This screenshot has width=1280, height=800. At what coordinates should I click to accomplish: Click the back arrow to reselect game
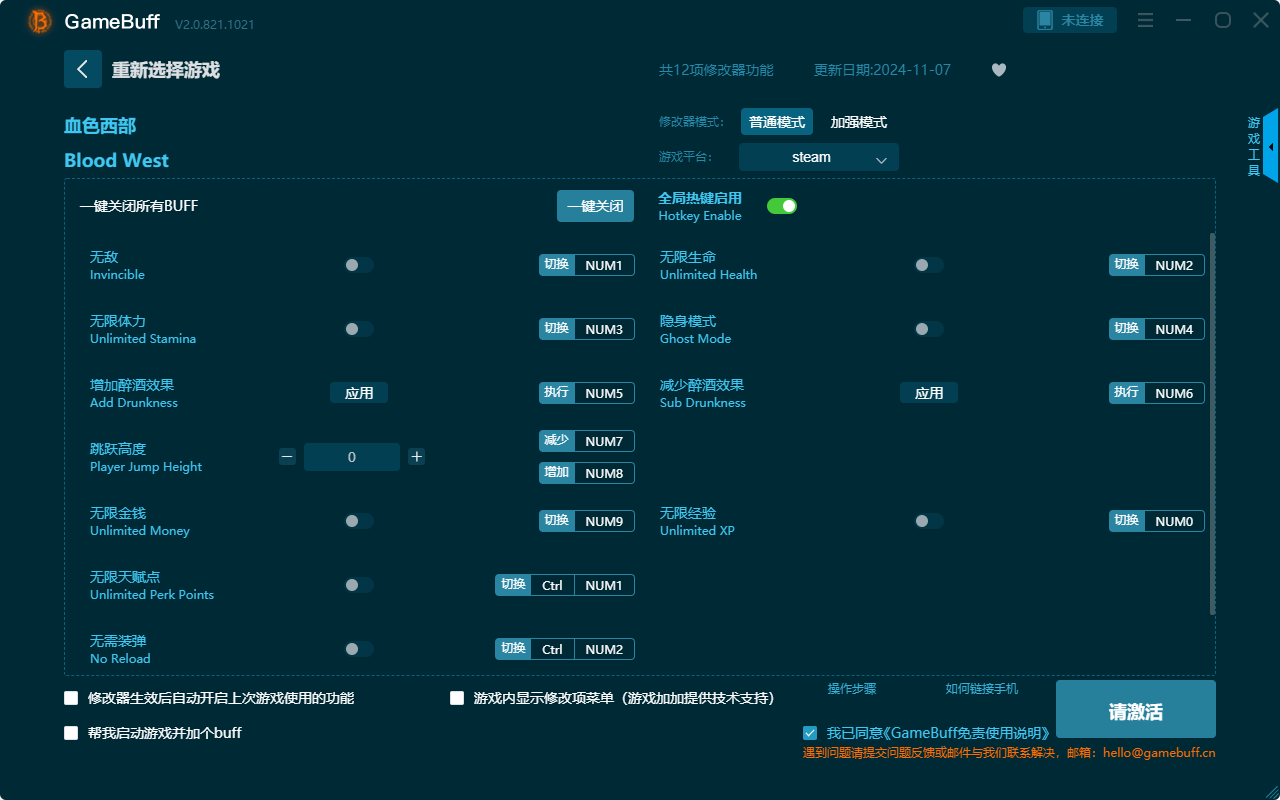click(x=83, y=68)
